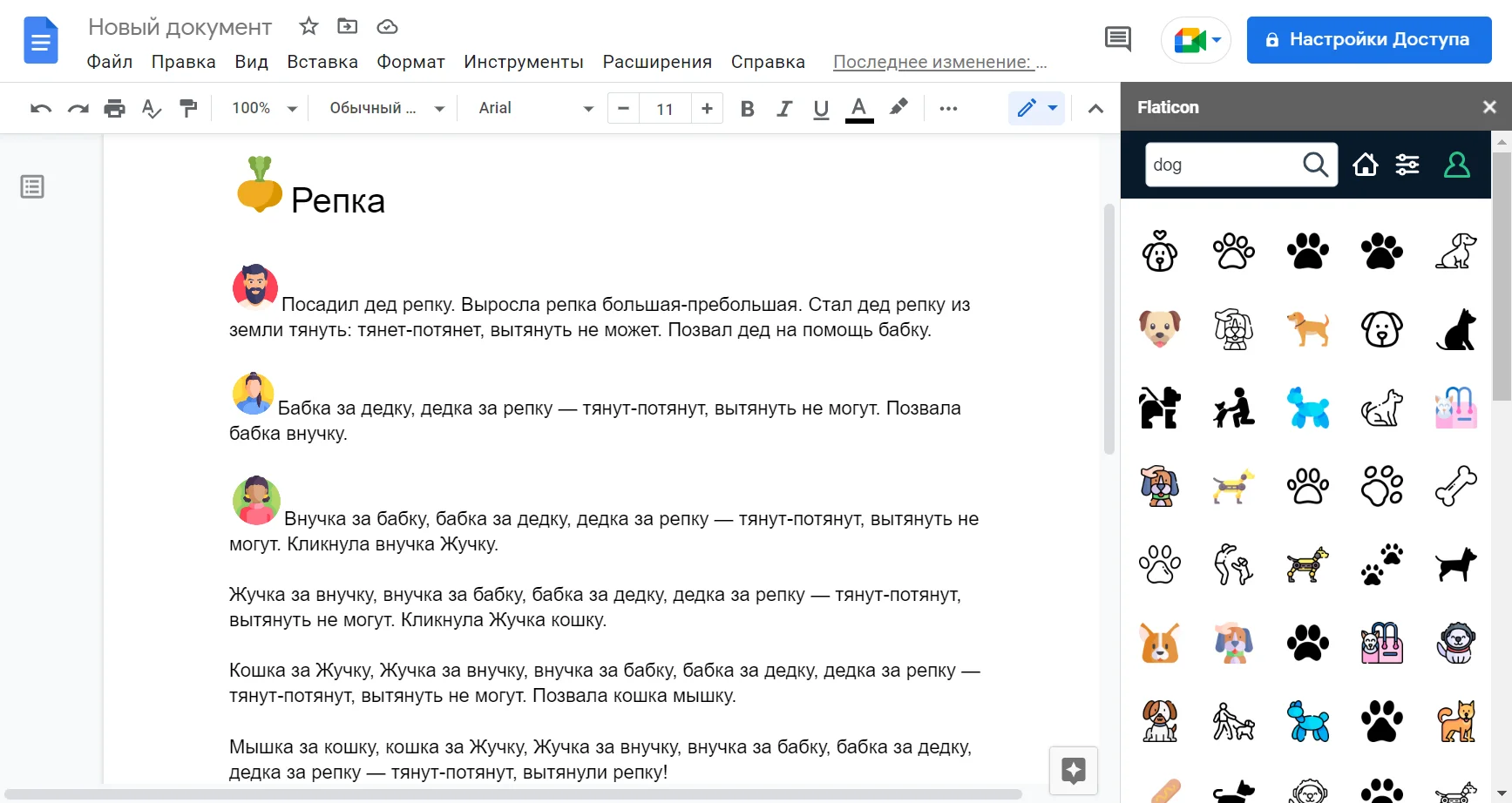Viewport: 1512px width, 803px height.
Task: Open the Вставка menu
Action: (x=322, y=62)
